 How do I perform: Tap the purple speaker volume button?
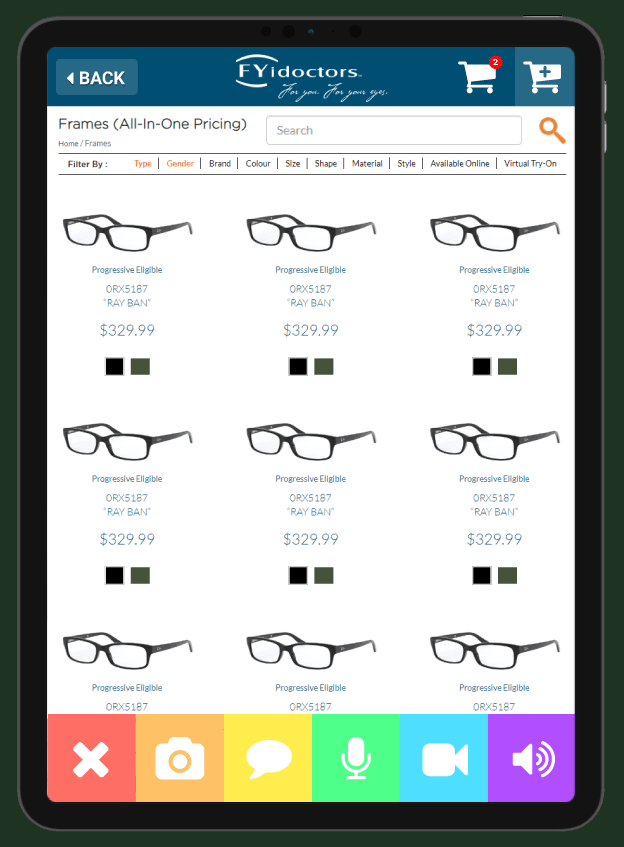pos(532,758)
